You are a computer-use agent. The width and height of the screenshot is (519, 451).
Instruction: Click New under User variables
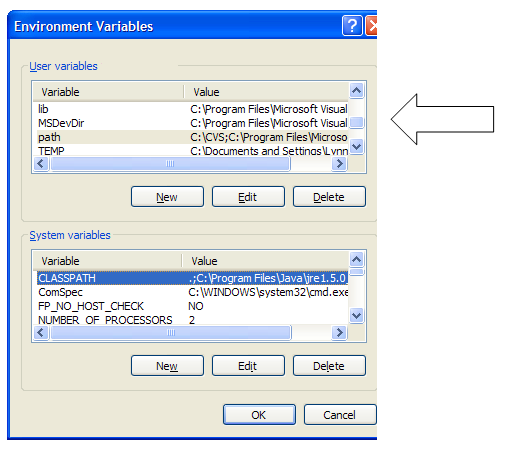coord(167,197)
